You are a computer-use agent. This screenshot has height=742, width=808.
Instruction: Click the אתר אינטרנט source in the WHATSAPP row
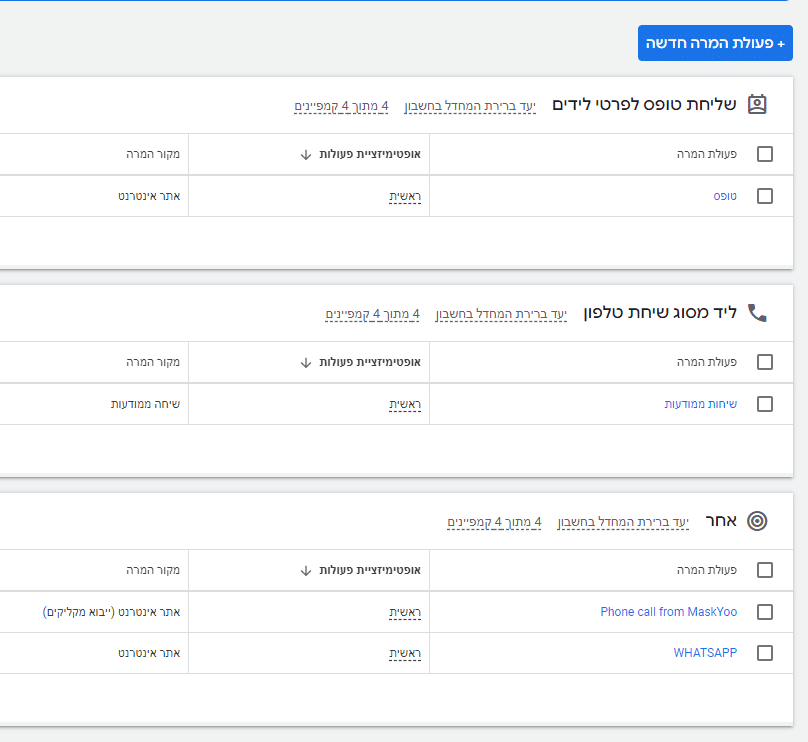149,653
